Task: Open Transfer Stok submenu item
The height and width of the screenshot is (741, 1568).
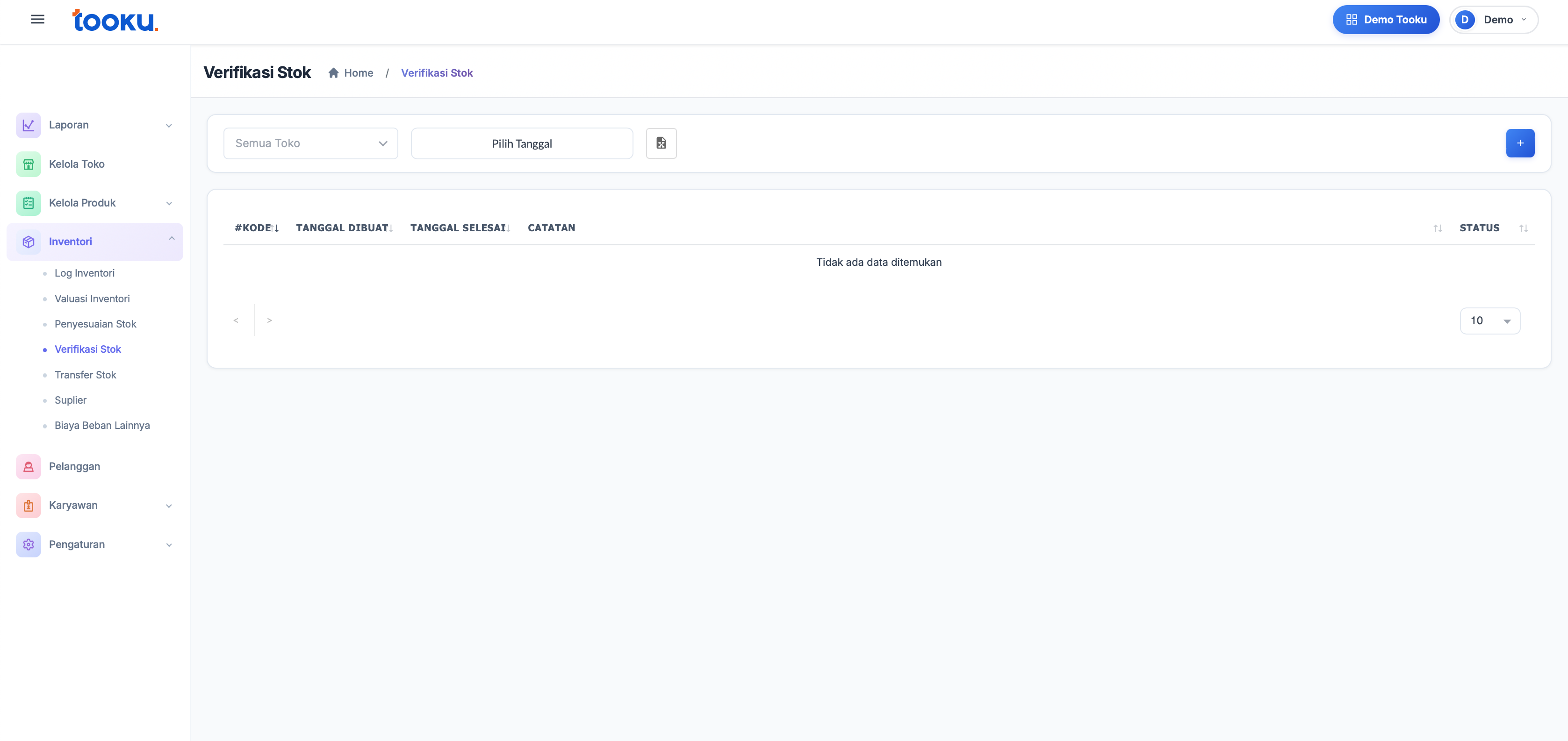Action: coord(85,375)
